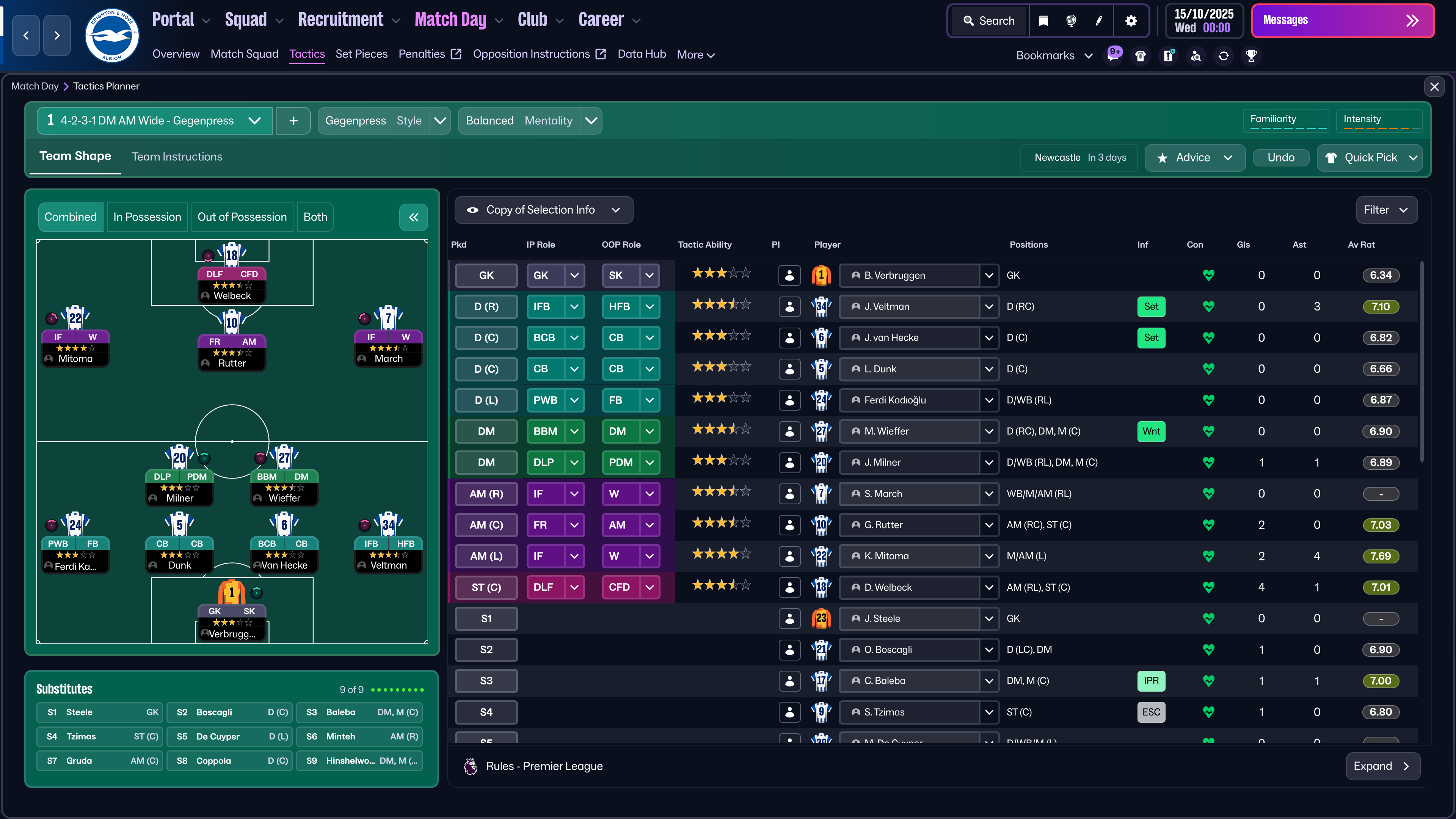Screen dimensions: 1456x819
Task: Open the inbox messages bubble icon
Action: point(1114,55)
